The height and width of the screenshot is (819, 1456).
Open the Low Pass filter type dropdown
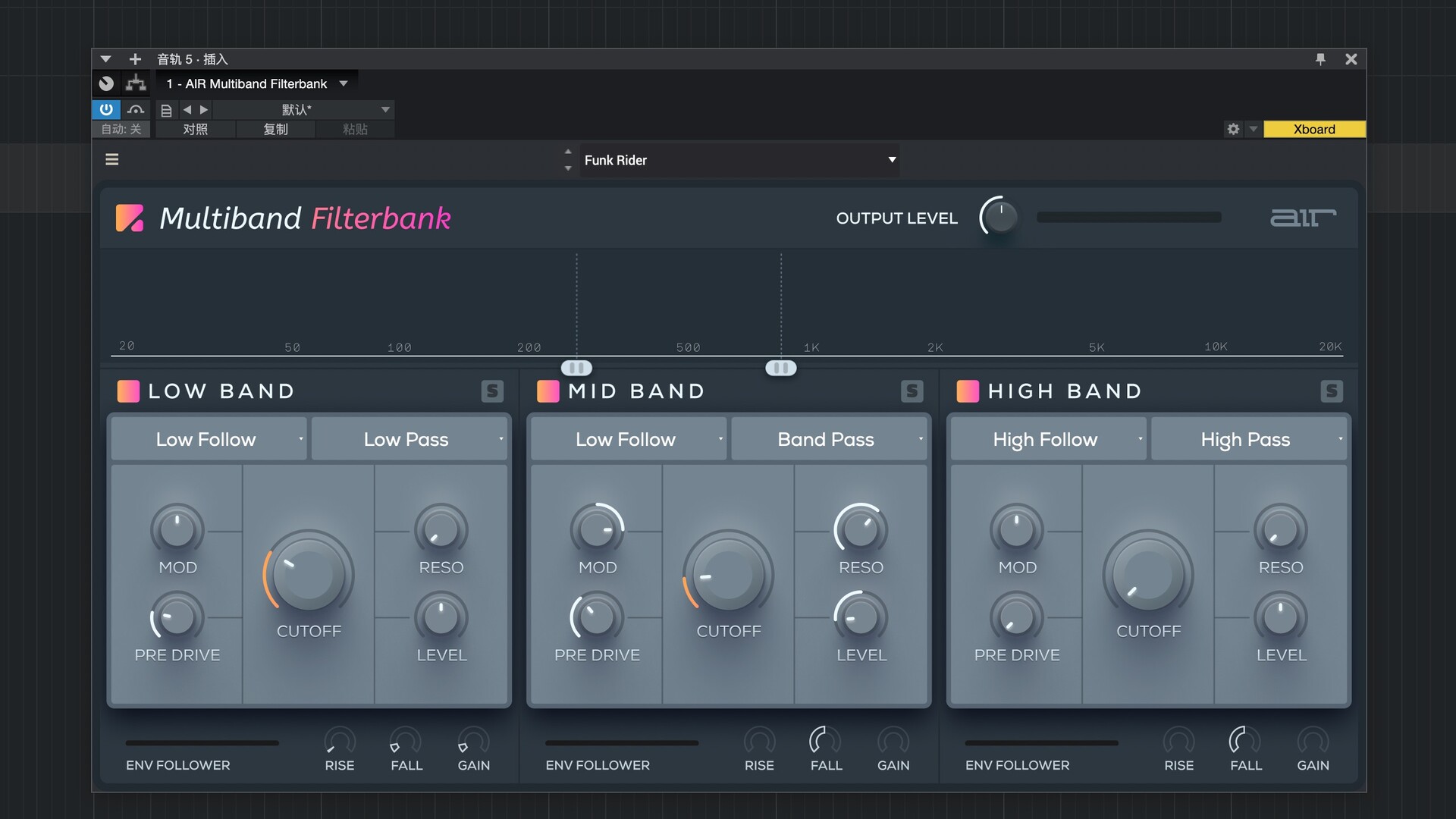pos(409,439)
